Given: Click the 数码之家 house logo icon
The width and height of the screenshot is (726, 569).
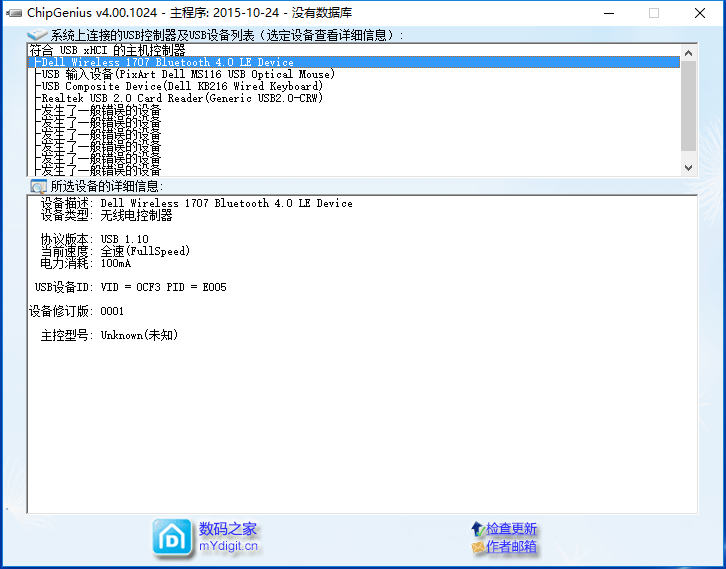Looking at the screenshot, I should click(172, 537).
